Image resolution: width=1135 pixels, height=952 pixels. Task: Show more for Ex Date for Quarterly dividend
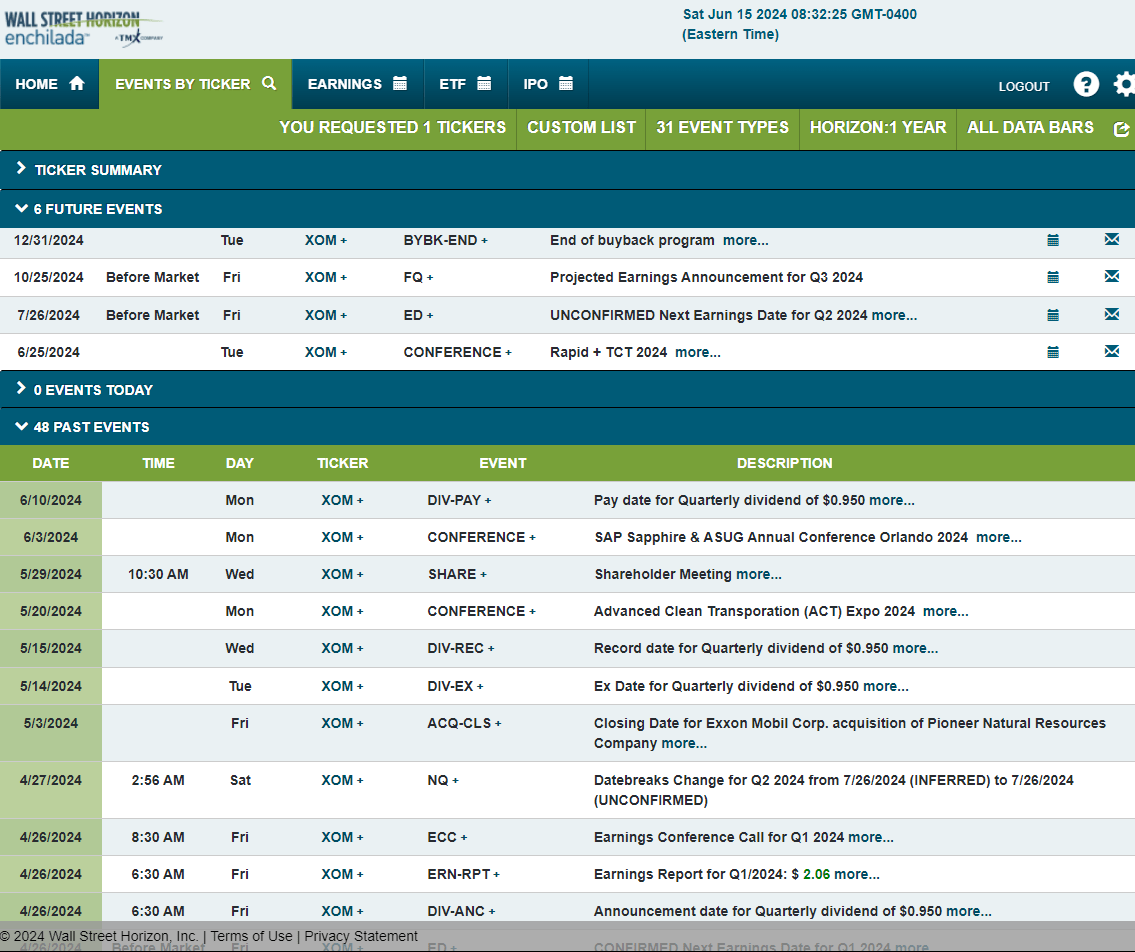(886, 686)
